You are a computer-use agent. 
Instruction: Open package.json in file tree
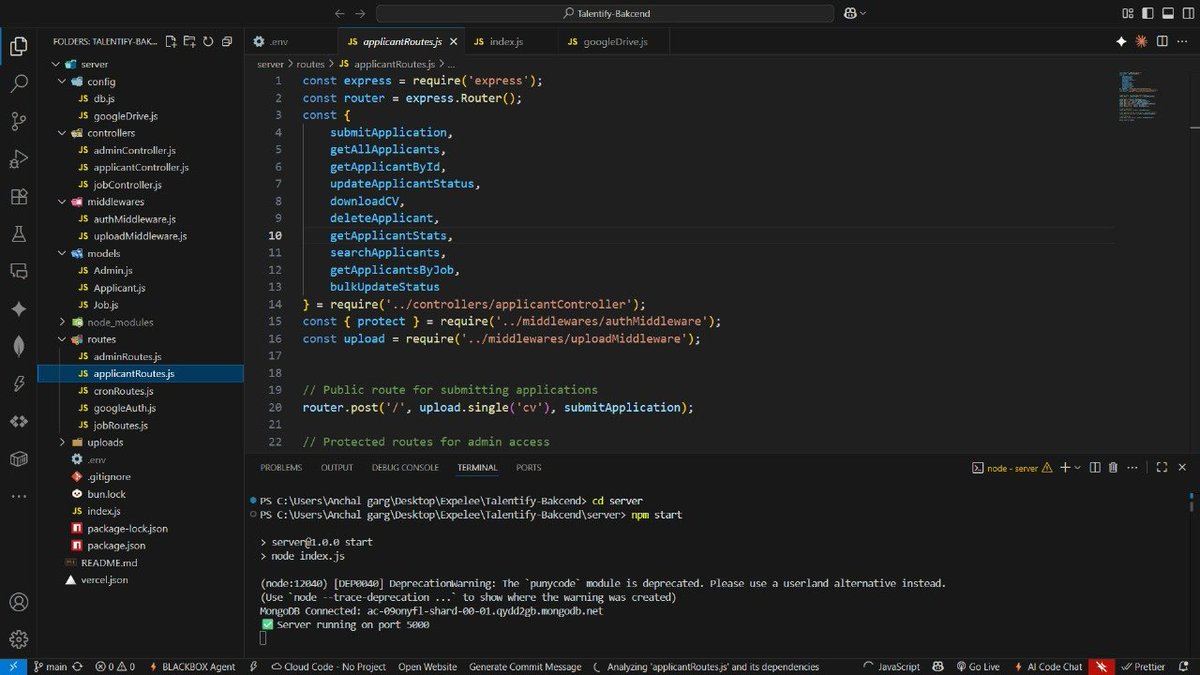(116, 546)
